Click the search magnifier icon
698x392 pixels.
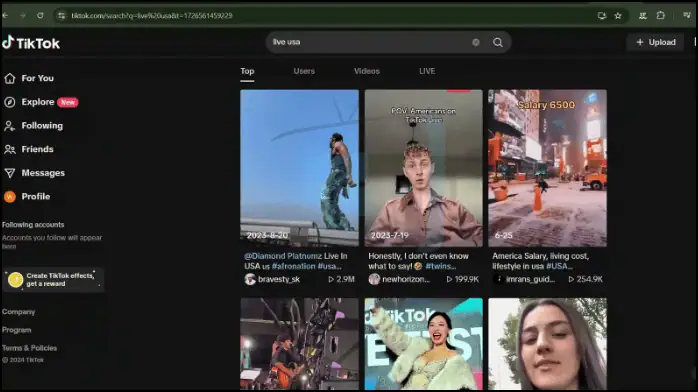tap(498, 42)
